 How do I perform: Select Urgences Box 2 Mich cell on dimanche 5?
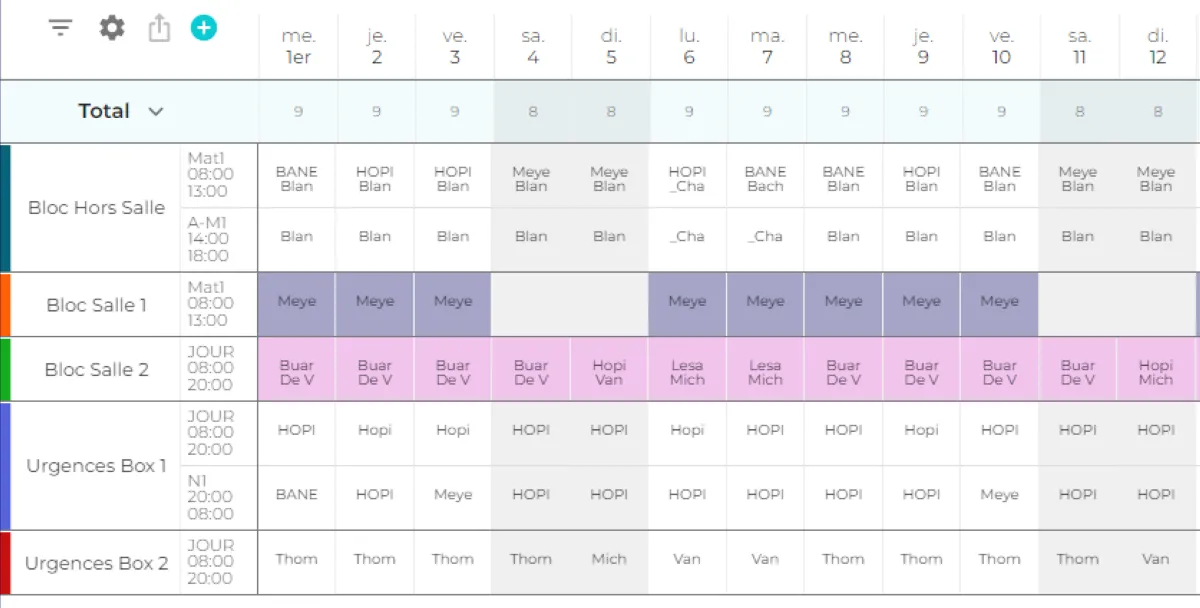(609, 560)
